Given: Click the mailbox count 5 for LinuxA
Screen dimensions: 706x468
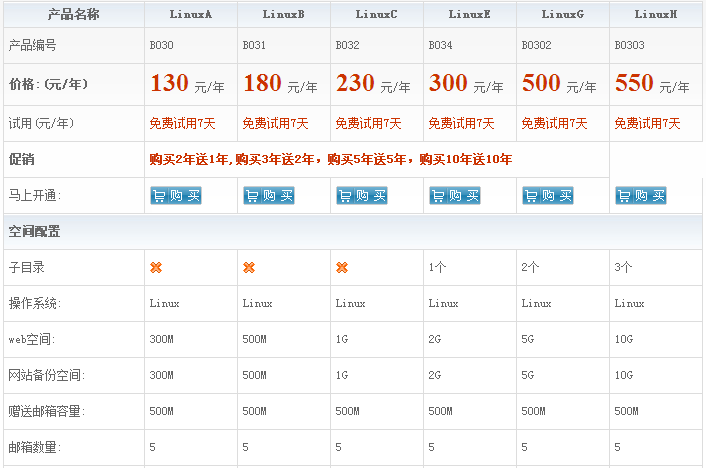Looking at the screenshot, I should pyautogui.click(x=153, y=447).
